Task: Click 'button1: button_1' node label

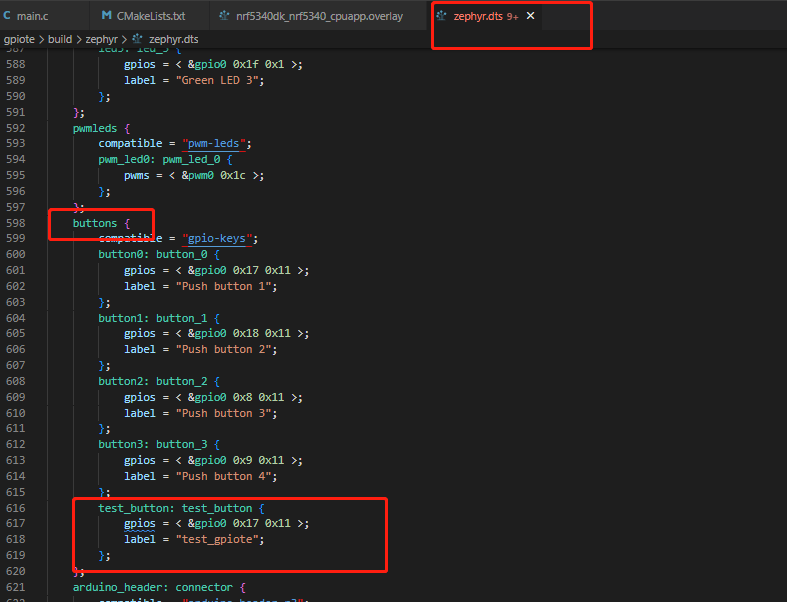Action: 153,318
